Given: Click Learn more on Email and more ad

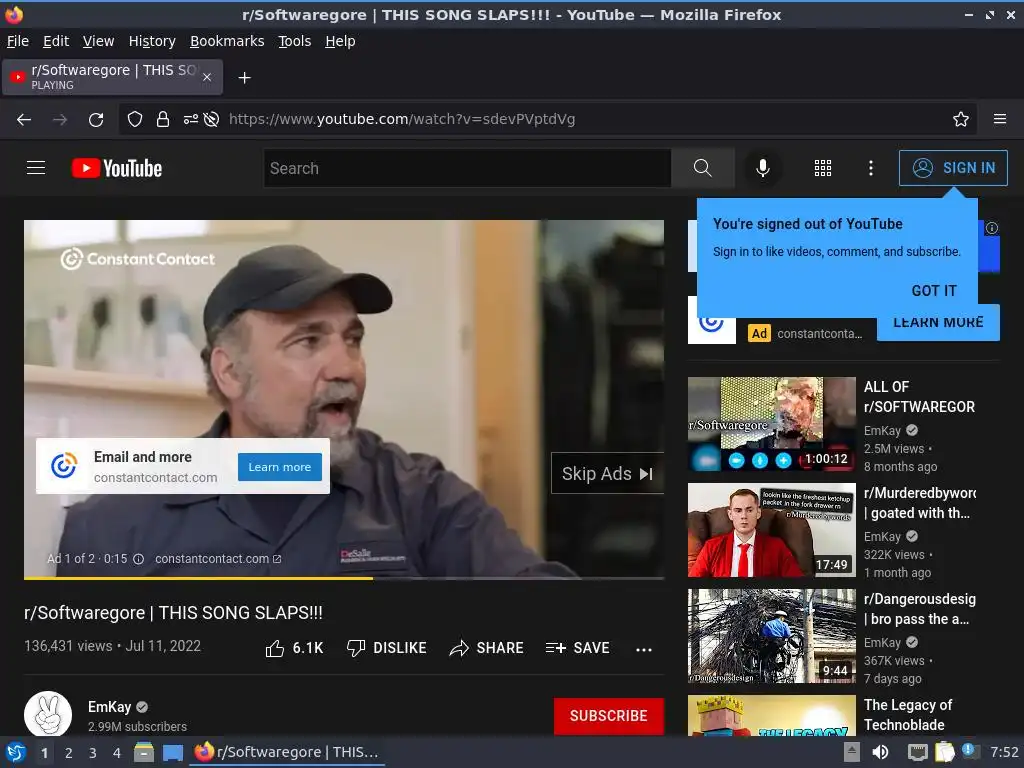Looking at the screenshot, I should click(x=280, y=467).
